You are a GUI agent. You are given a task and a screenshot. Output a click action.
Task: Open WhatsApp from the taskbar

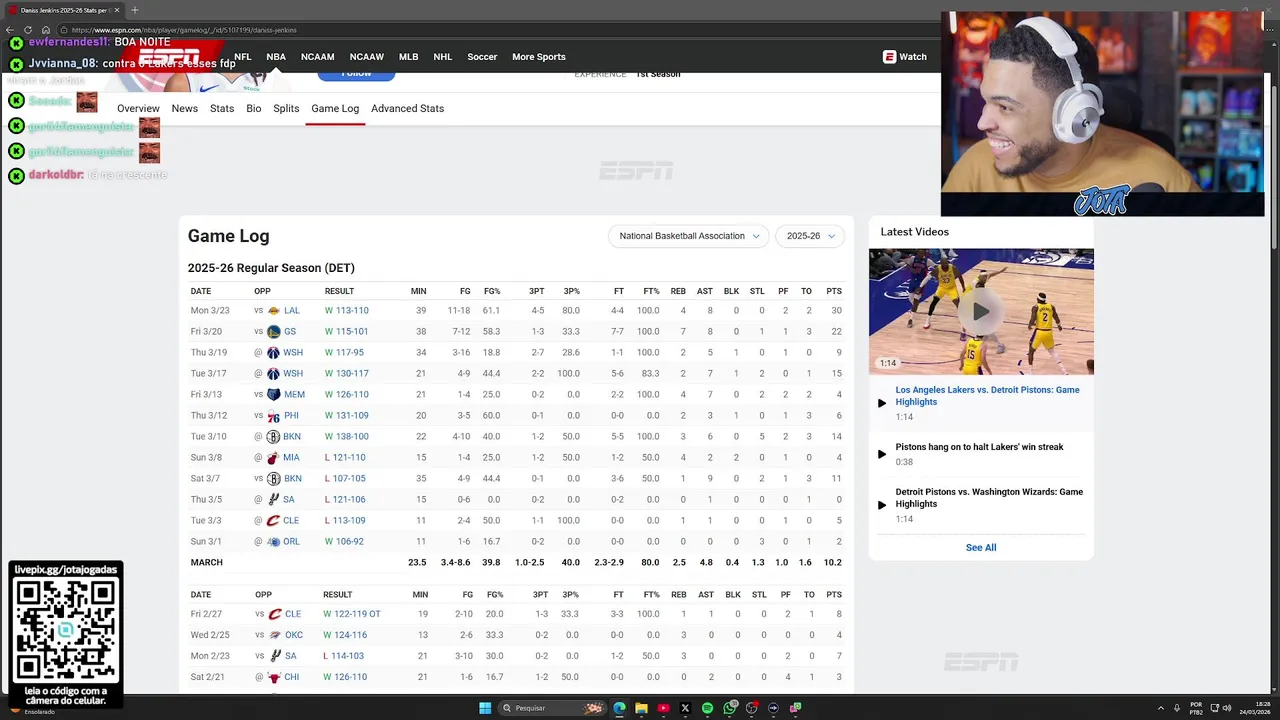click(729, 708)
